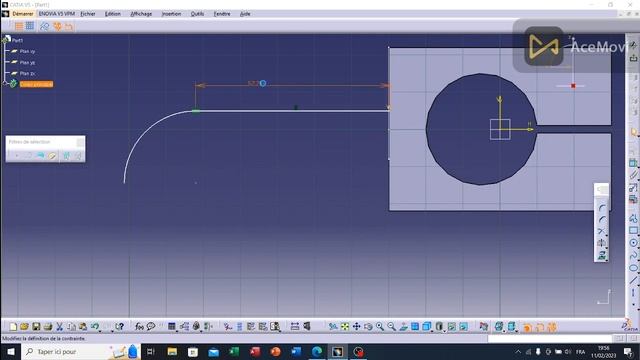Expand the Corps principal tree node
Viewport: 640px width, 360px height.
click(5, 83)
